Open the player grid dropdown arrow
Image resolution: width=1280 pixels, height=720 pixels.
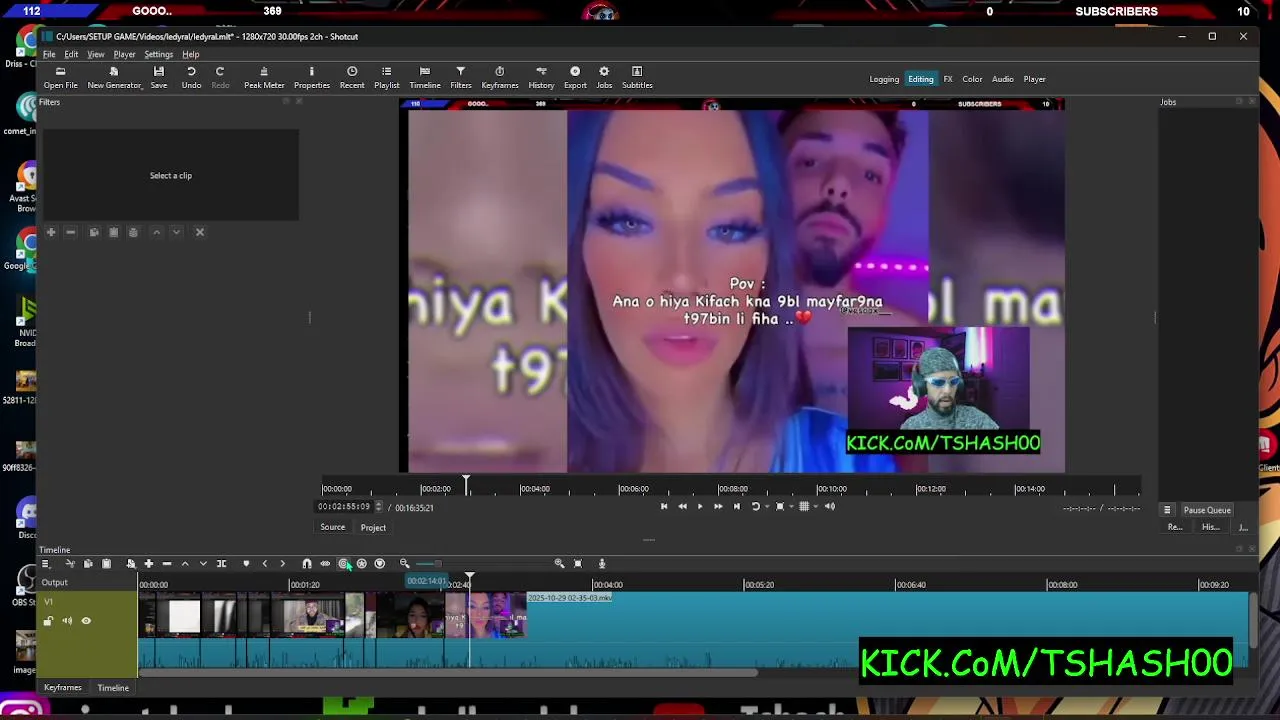click(815, 506)
